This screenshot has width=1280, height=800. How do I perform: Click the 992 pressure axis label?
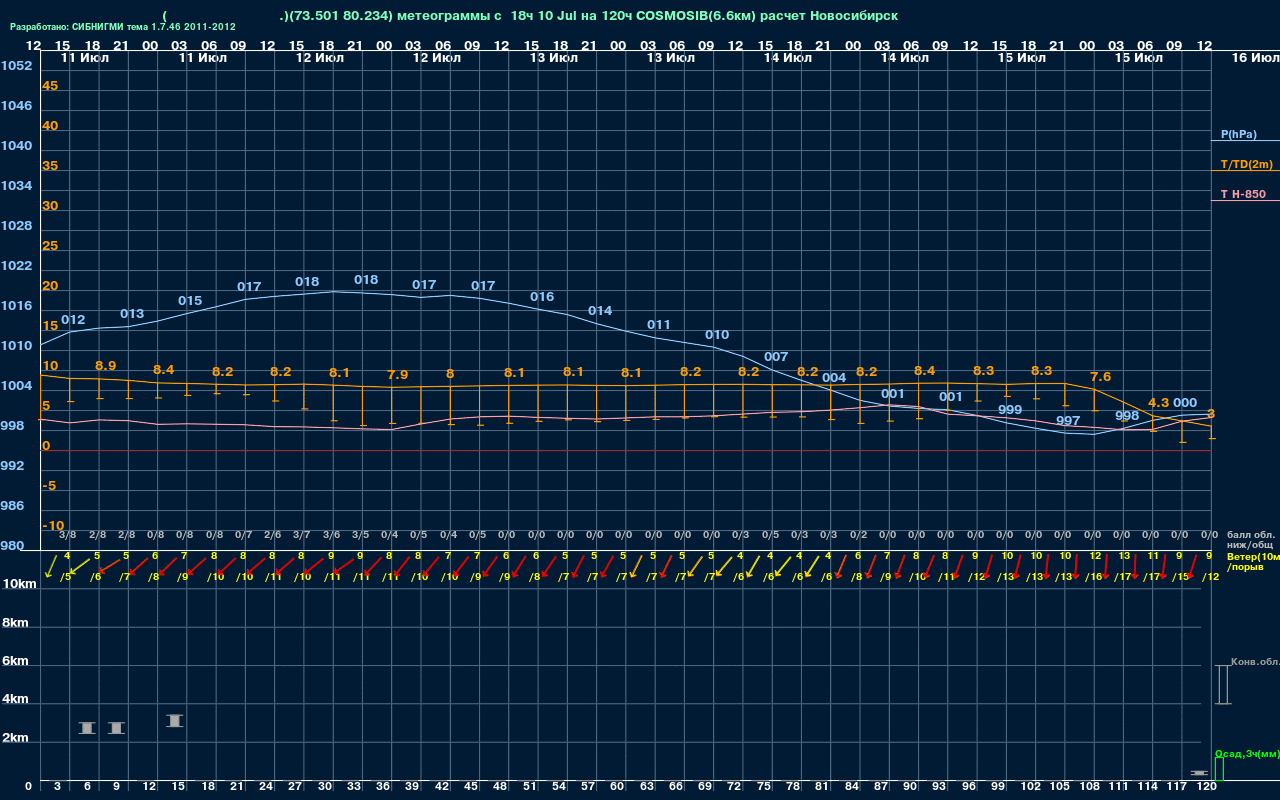point(12,466)
